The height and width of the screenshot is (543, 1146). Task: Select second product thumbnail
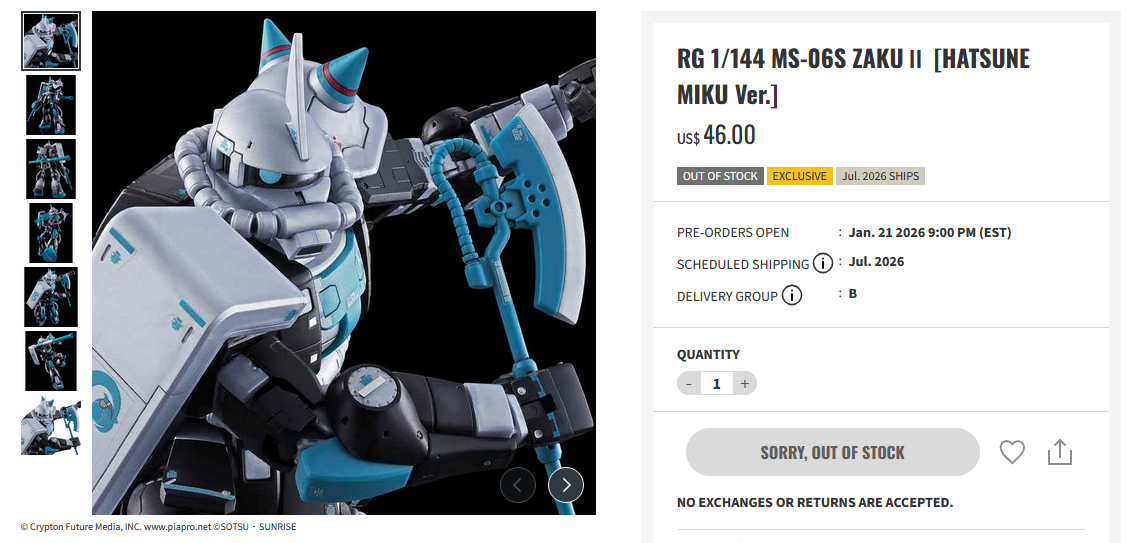(51, 105)
